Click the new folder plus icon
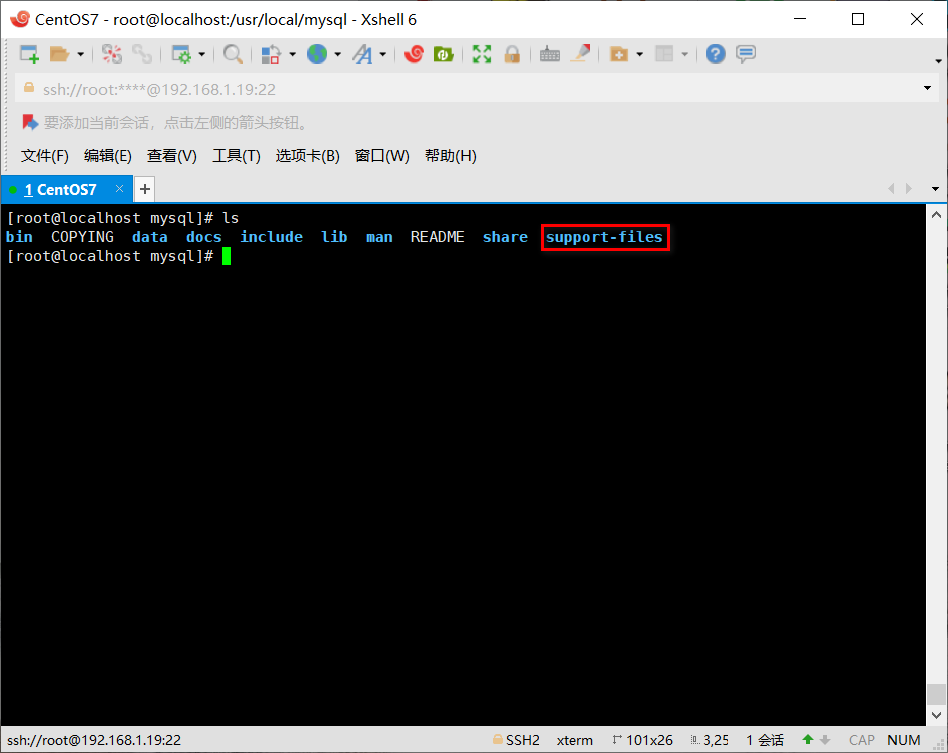 618,54
